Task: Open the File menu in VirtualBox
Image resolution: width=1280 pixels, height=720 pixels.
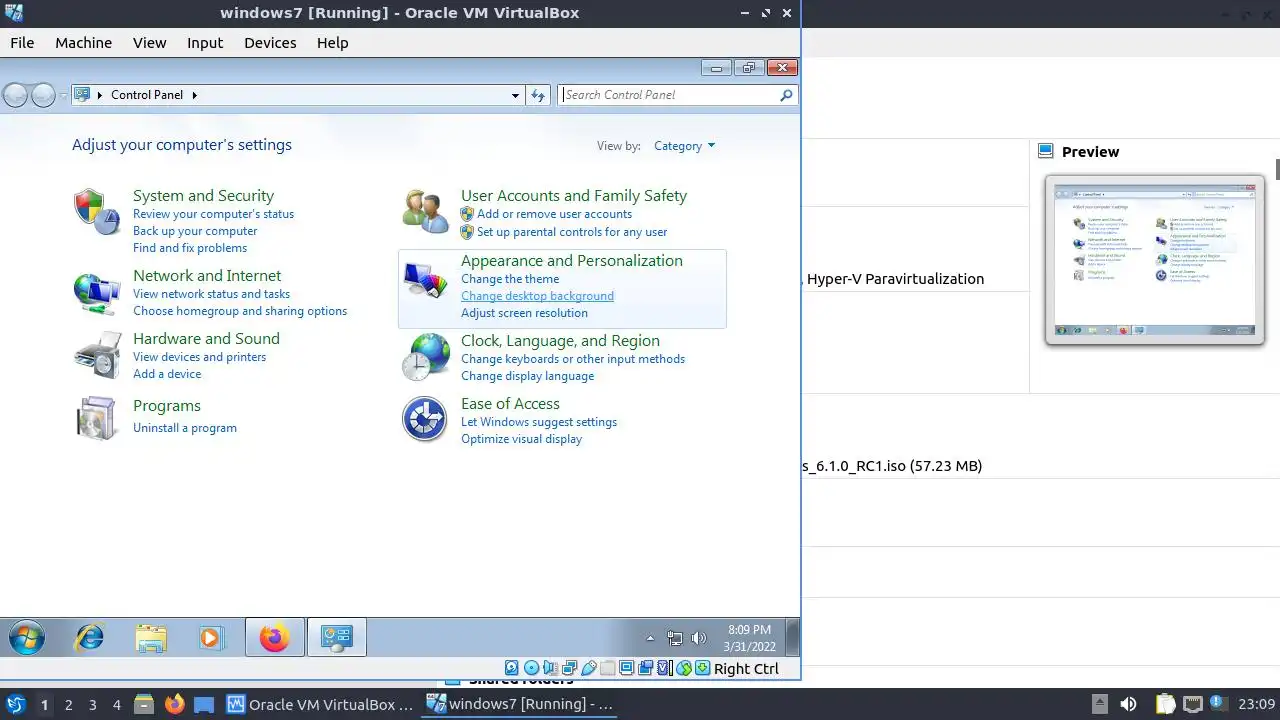Action: point(22,43)
